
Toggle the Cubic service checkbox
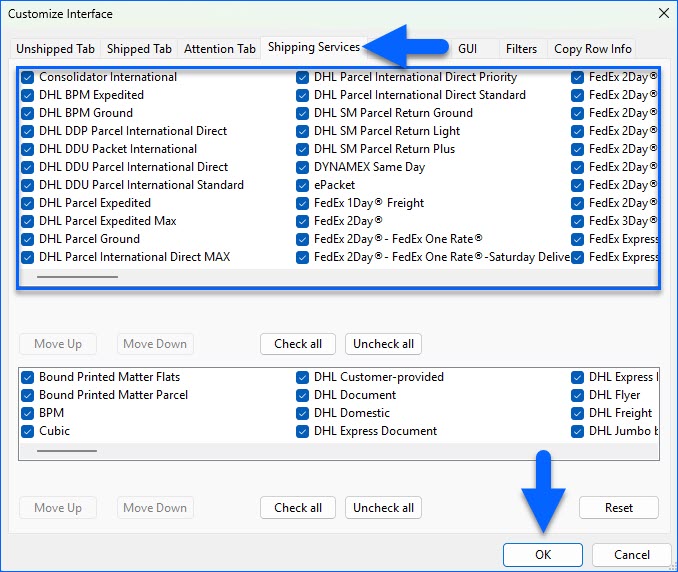[28, 431]
